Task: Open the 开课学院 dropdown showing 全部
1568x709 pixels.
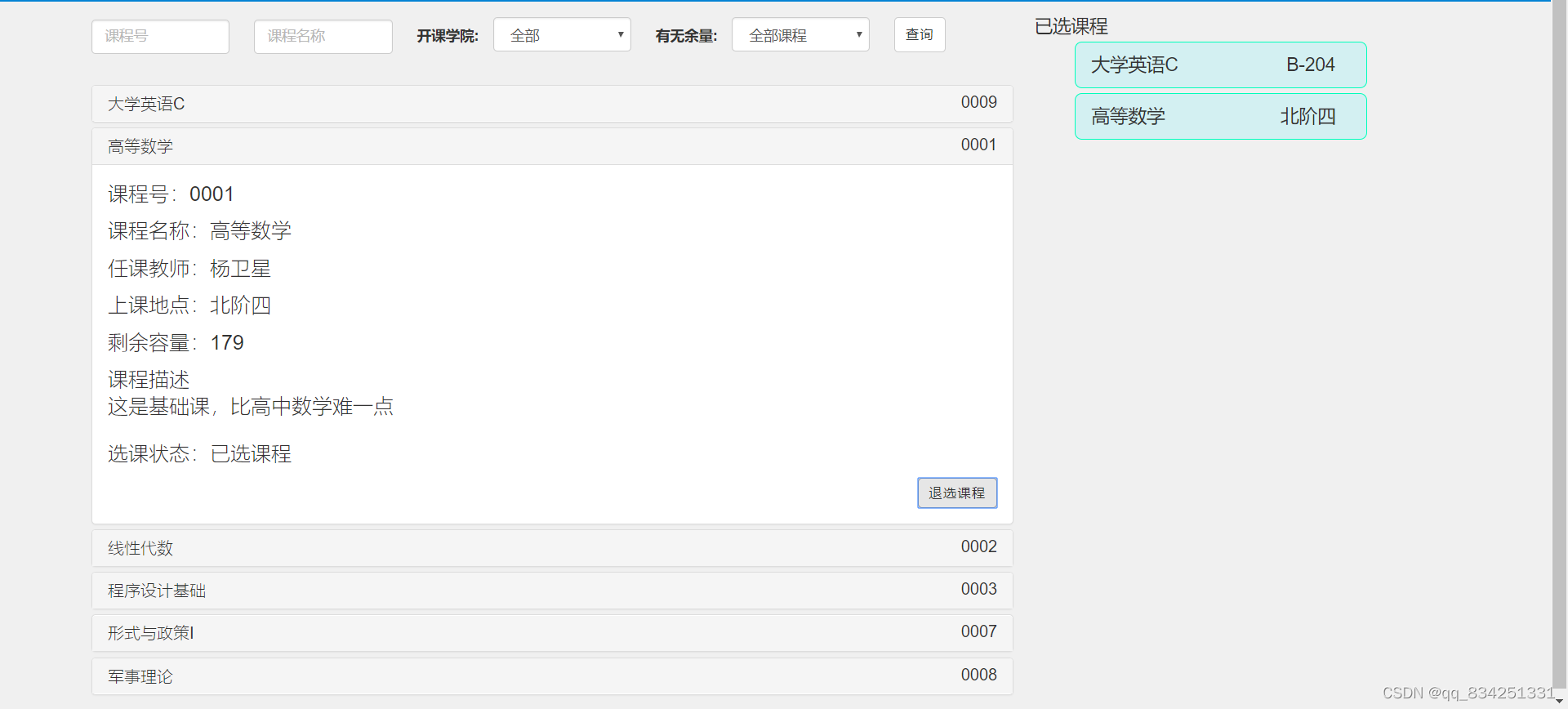Action: tap(562, 35)
